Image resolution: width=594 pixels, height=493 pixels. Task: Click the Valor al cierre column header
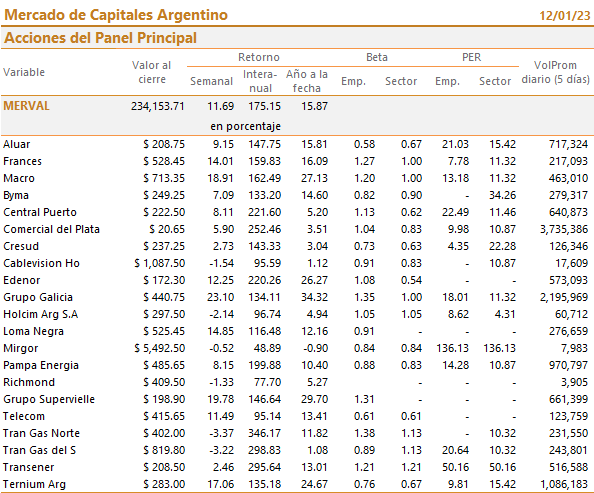pyautogui.click(x=152, y=72)
